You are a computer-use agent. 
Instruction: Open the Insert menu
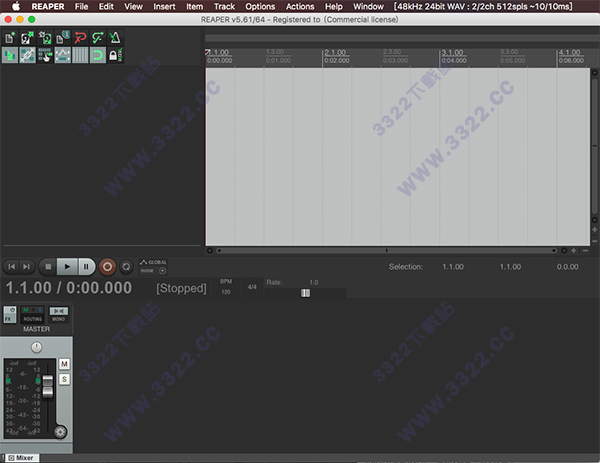click(164, 7)
